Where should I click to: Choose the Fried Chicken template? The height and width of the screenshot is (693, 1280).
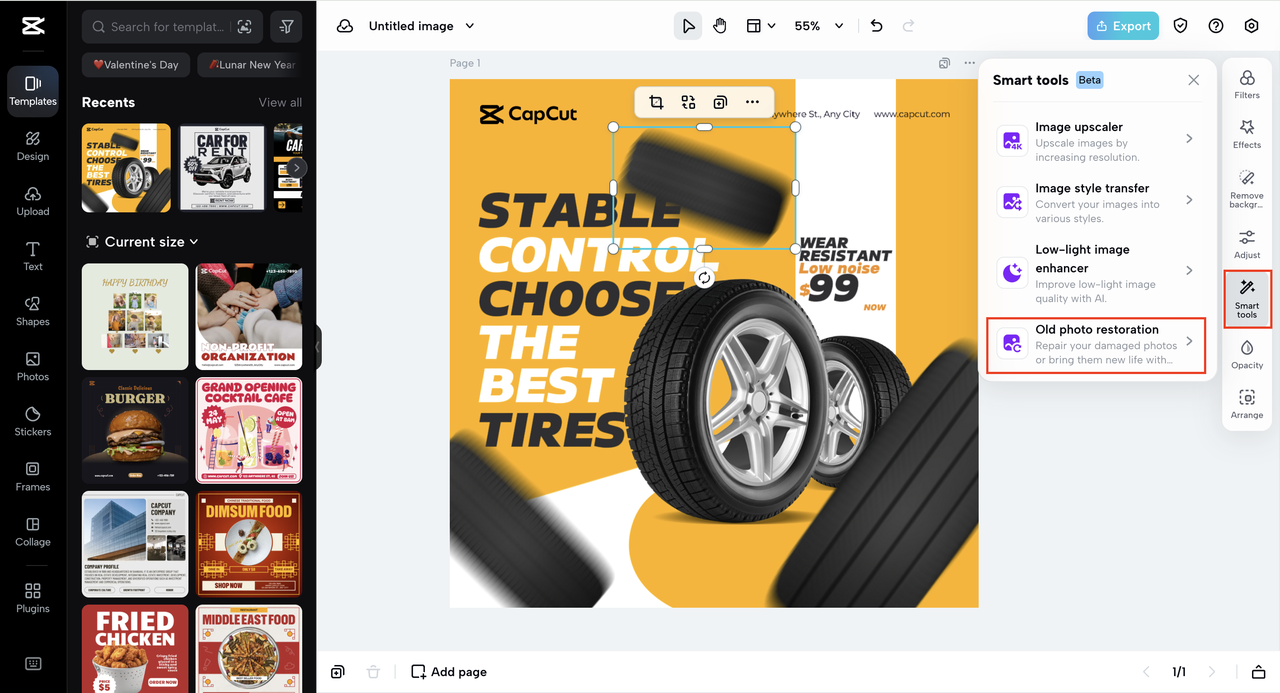tap(135, 649)
